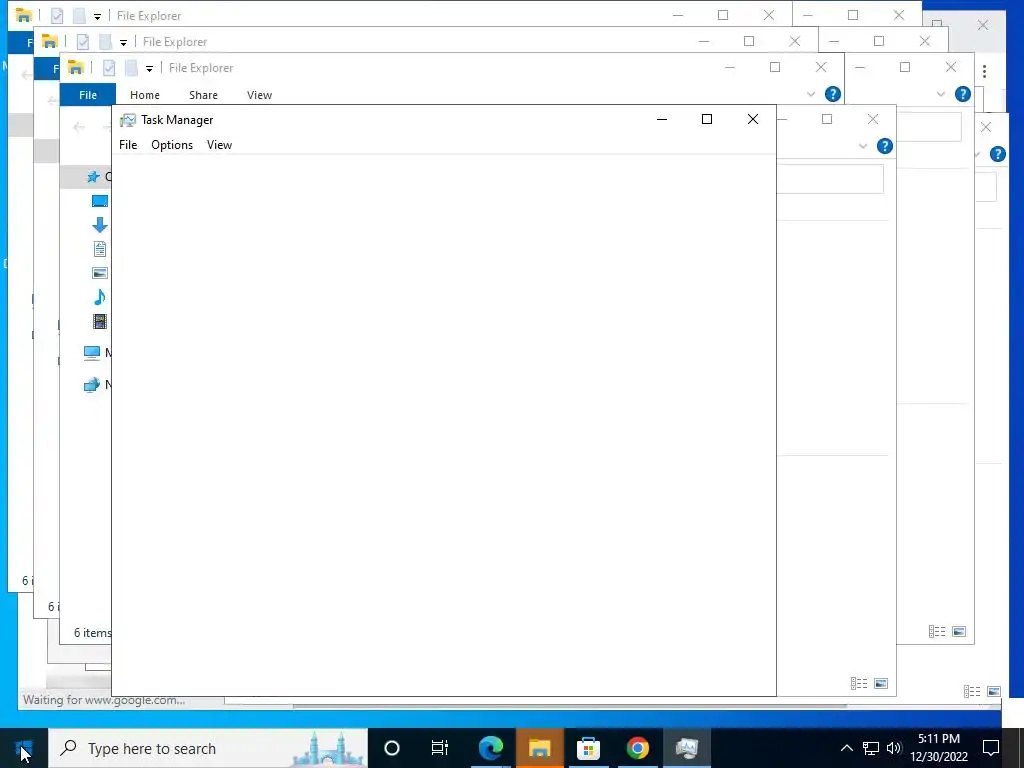Open Task Manager's File menu
Image resolution: width=1024 pixels, height=768 pixels.
click(x=128, y=145)
